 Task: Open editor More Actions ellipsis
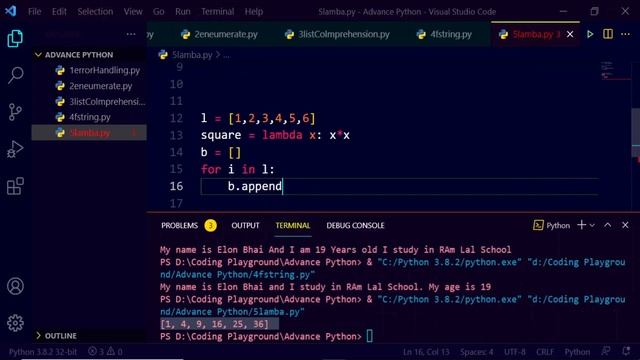coord(625,34)
